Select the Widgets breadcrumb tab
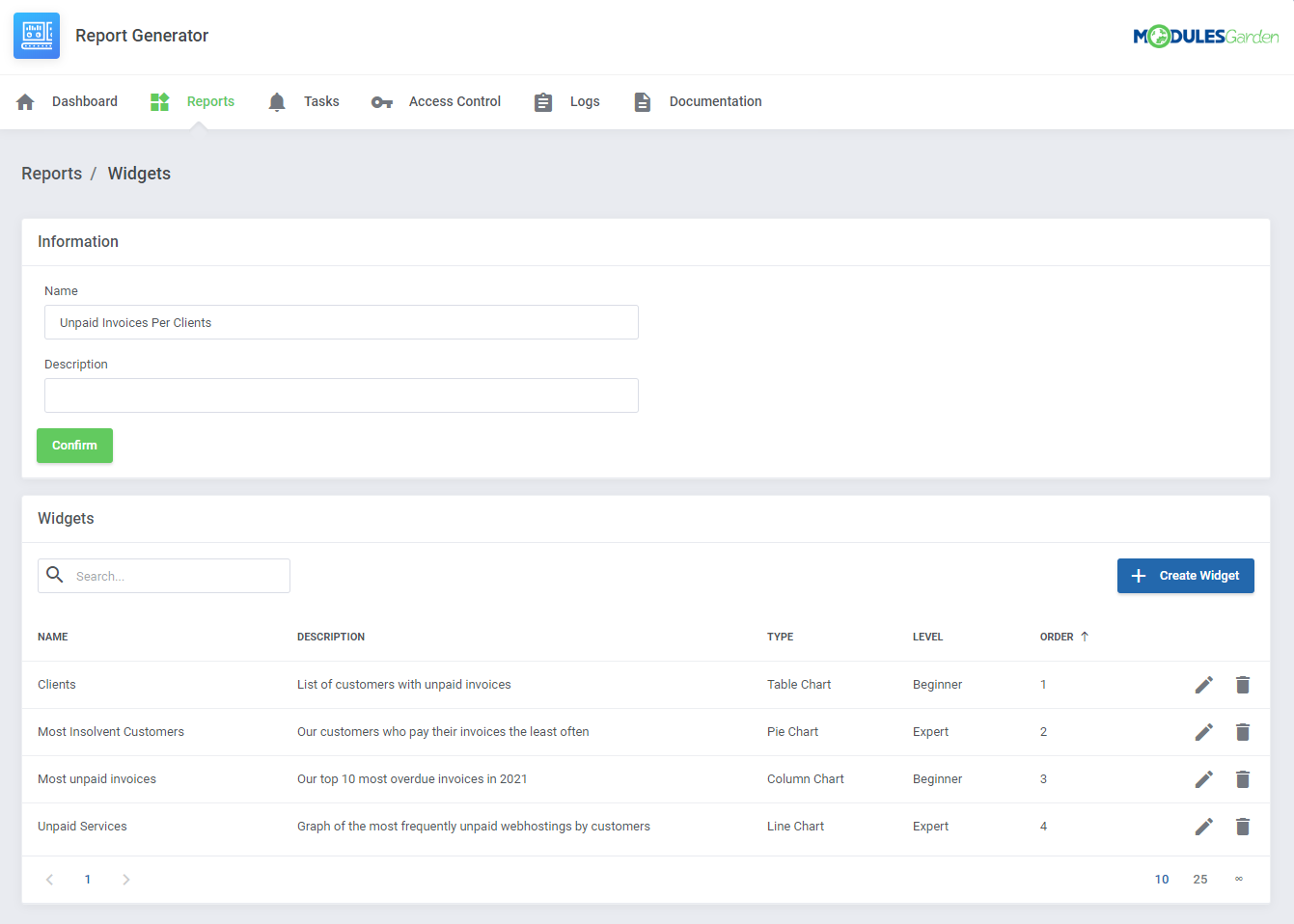Screen dimensions: 1294x924 139,173
